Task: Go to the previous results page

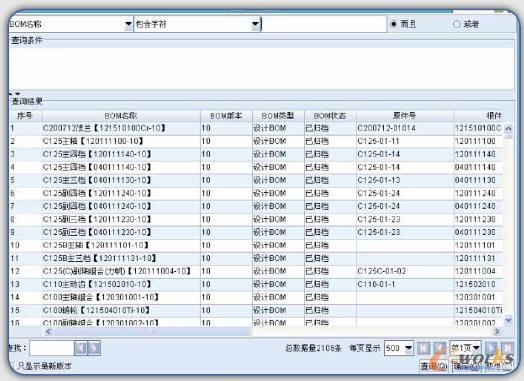Action: [439, 348]
